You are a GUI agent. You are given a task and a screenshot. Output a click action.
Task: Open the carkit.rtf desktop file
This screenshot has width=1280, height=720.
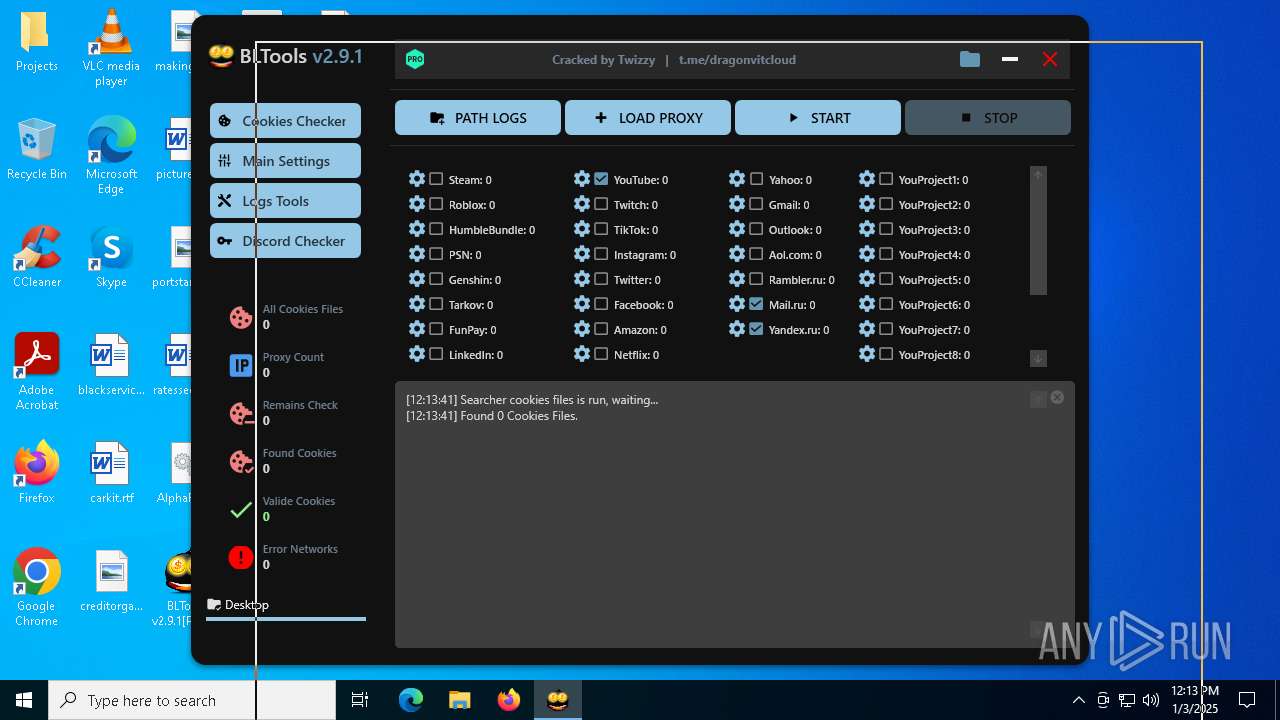pos(110,472)
